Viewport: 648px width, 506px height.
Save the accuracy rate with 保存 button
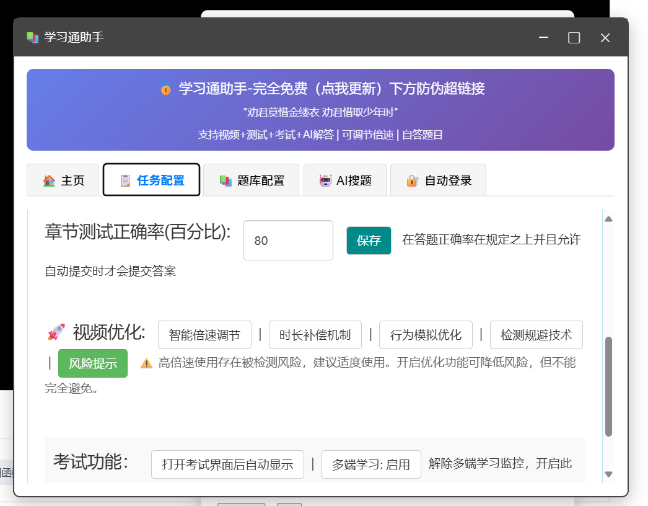click(368, 240)
